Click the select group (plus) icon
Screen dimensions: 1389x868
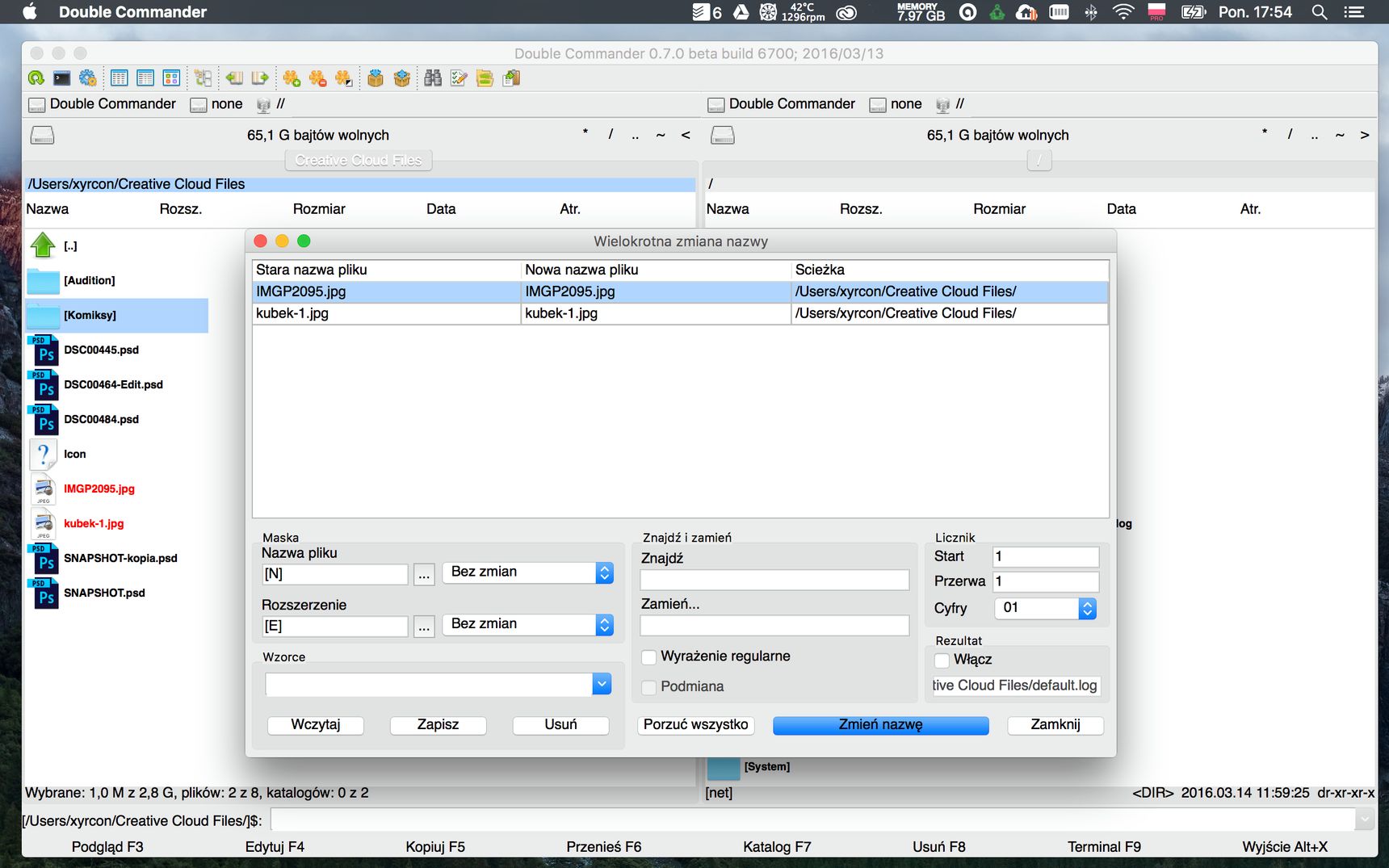pyautogui.click(x=292, y=78)
